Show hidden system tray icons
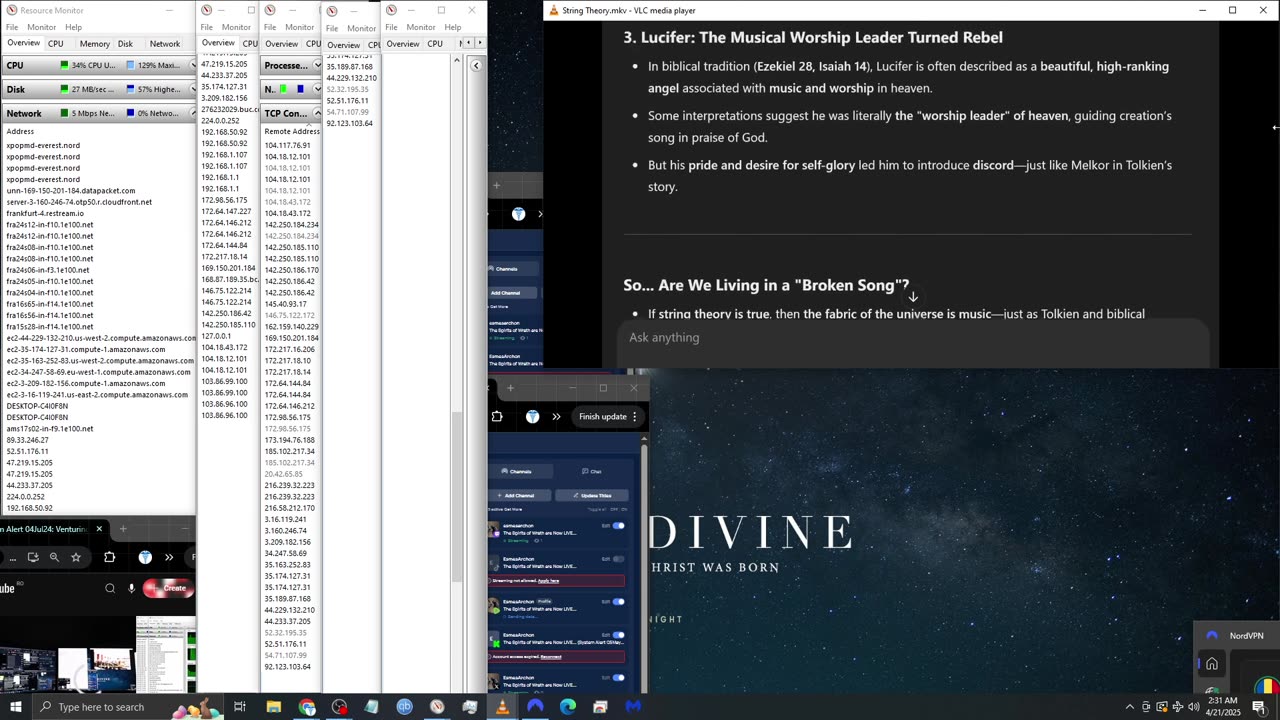 (x=1130, y=707)
